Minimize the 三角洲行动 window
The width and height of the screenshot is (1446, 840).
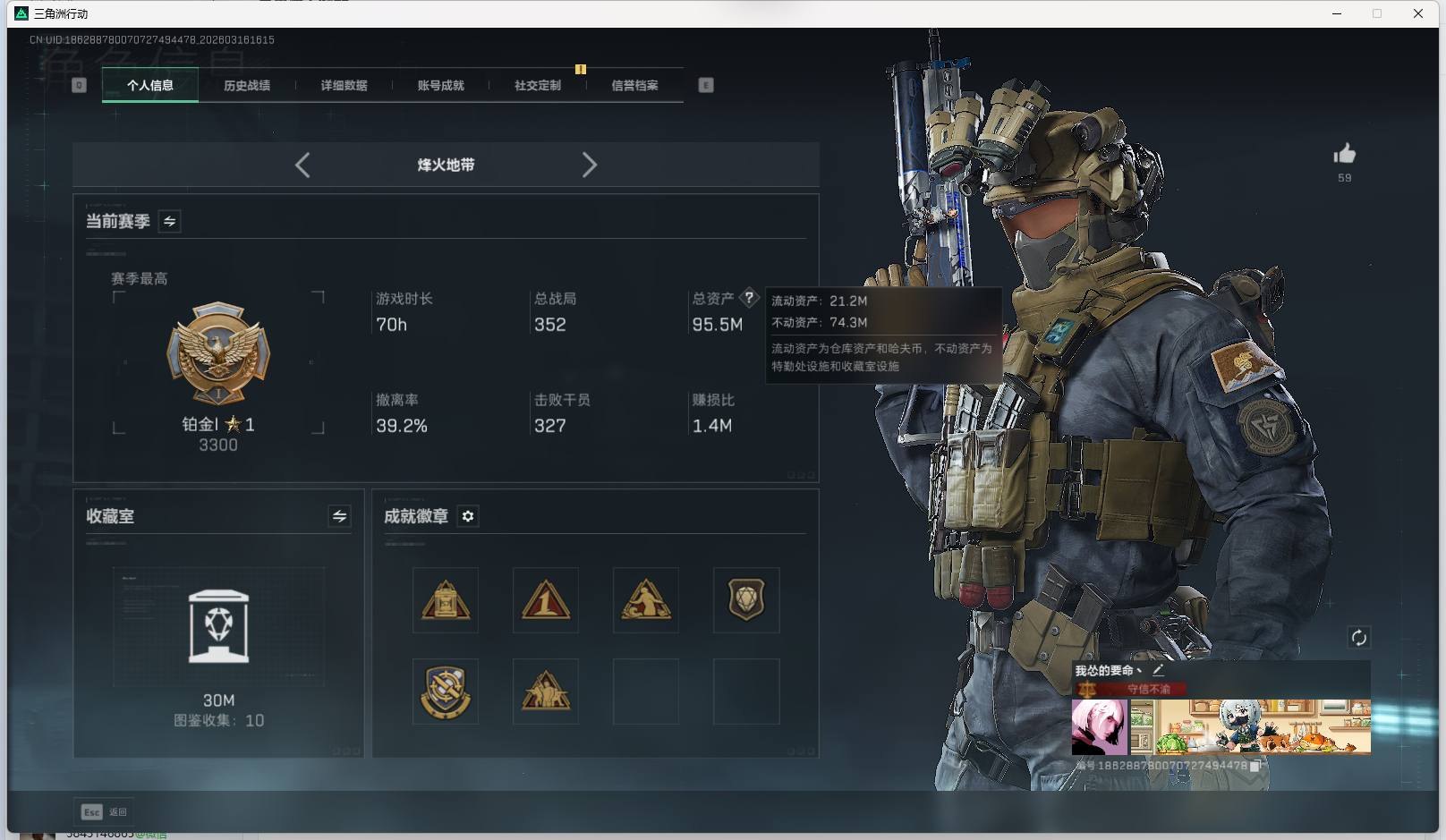tap(1337, 13)
